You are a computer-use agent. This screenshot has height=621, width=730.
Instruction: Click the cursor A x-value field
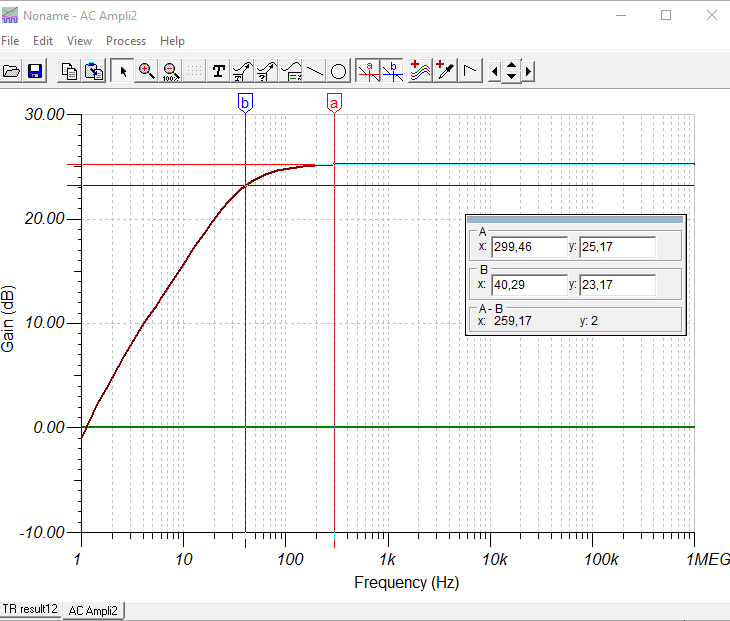pyautogui.click(x=529, y=247)
